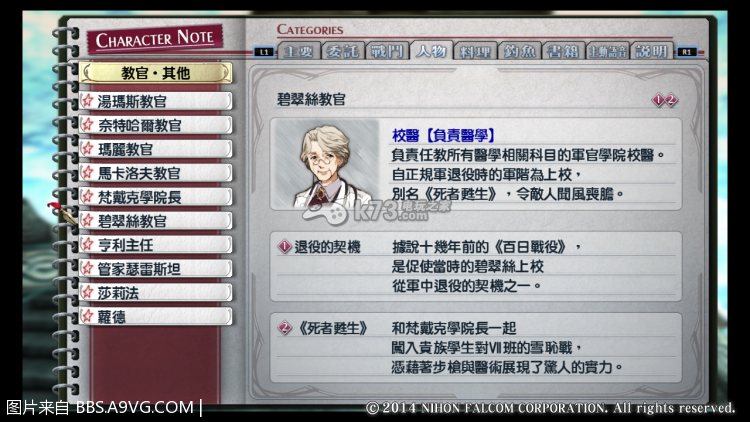
Task: Open the 書籍 category tab
Action: pos(563,51)
